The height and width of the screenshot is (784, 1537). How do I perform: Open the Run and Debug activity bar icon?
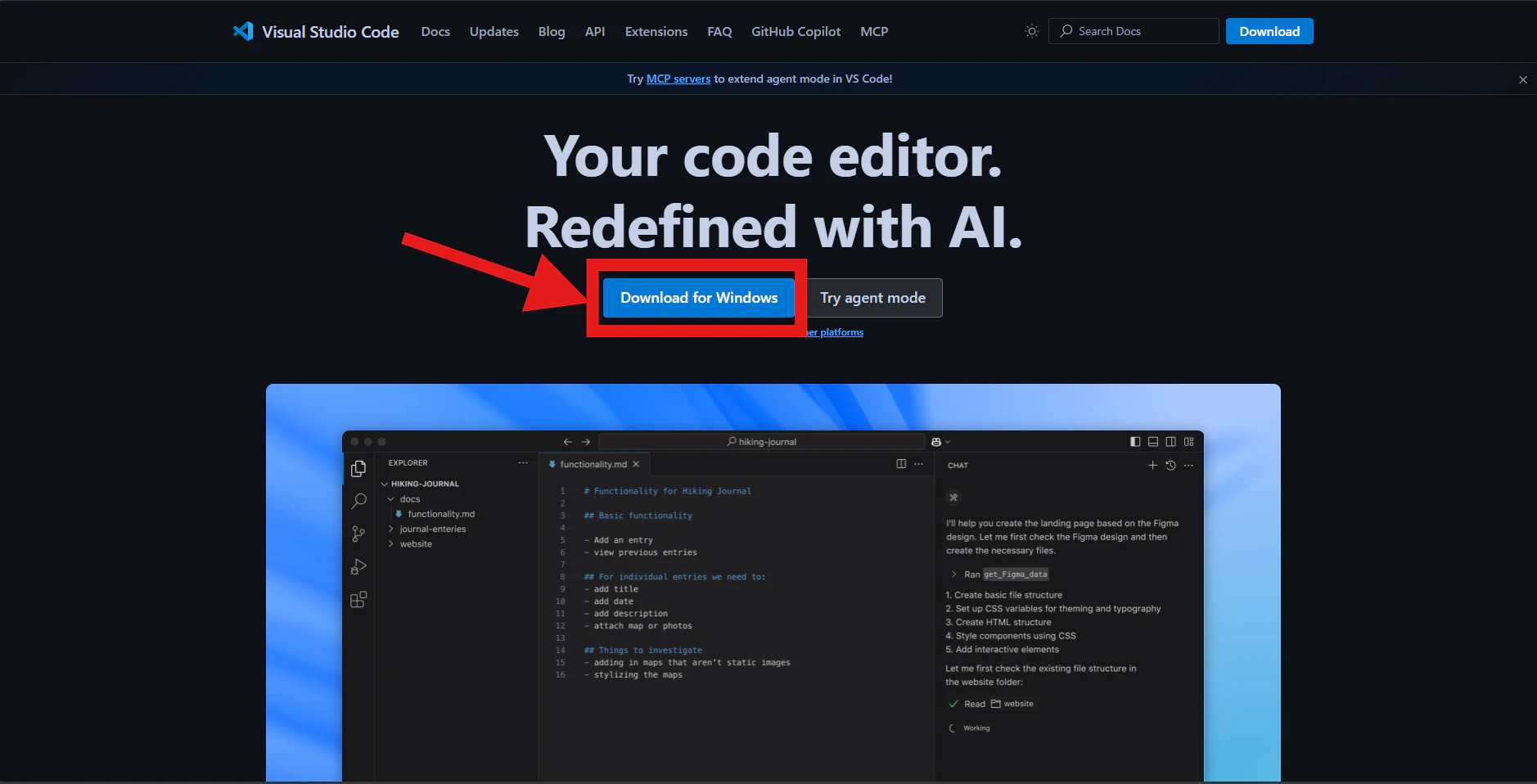[x=358, y=567]
